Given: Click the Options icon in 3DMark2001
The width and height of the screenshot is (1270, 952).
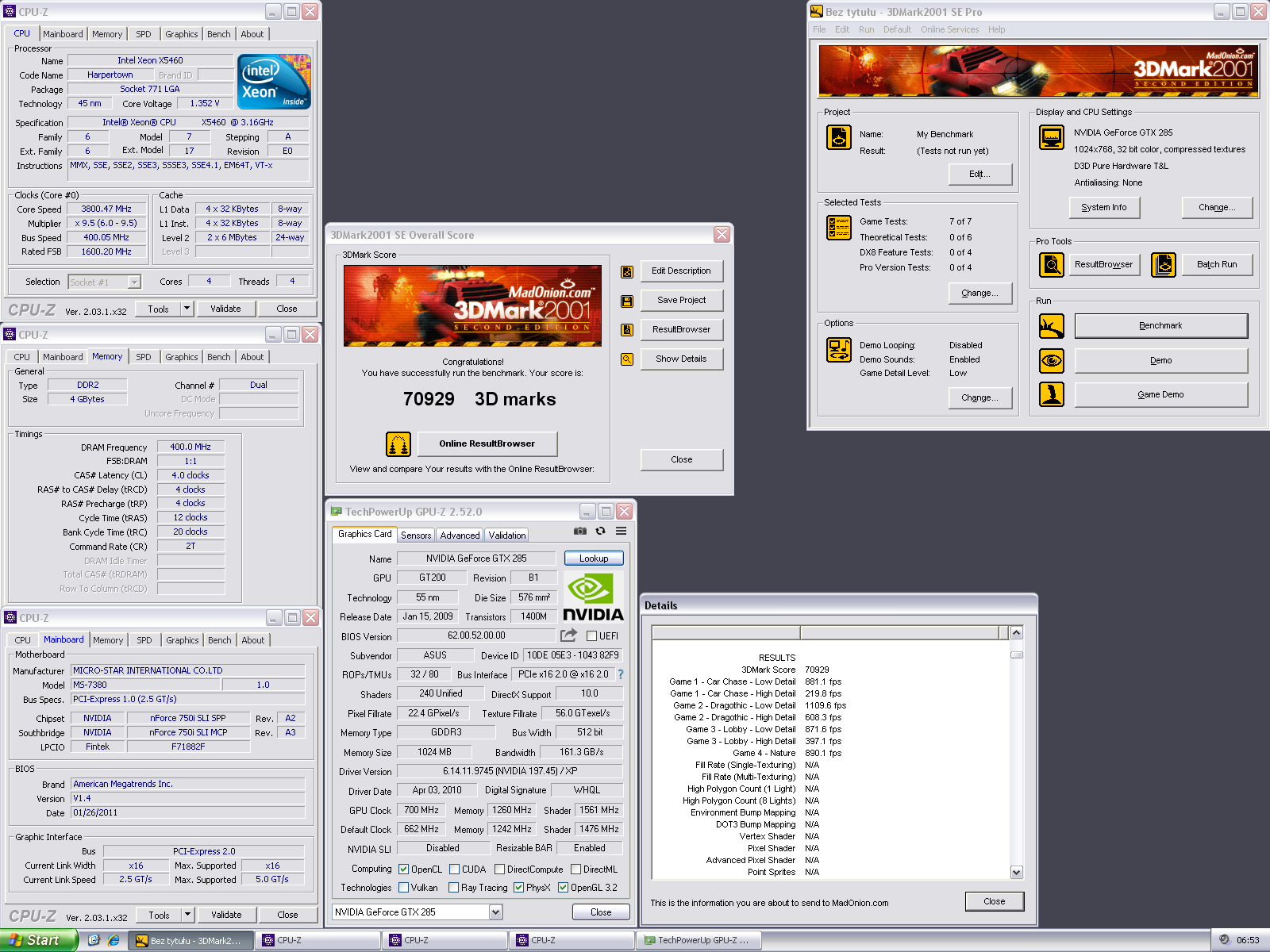Looking at the screenshot, I should pyautogui.click(x=839, y=350).
